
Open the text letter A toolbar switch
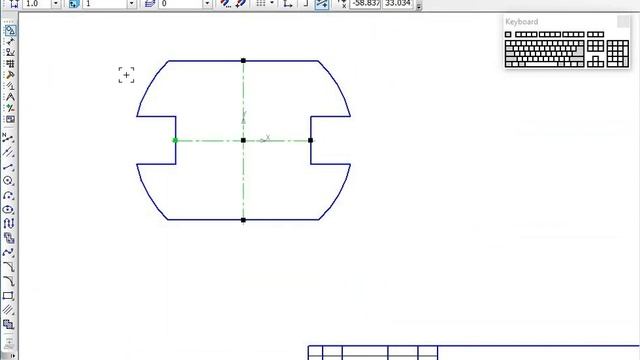10,97
